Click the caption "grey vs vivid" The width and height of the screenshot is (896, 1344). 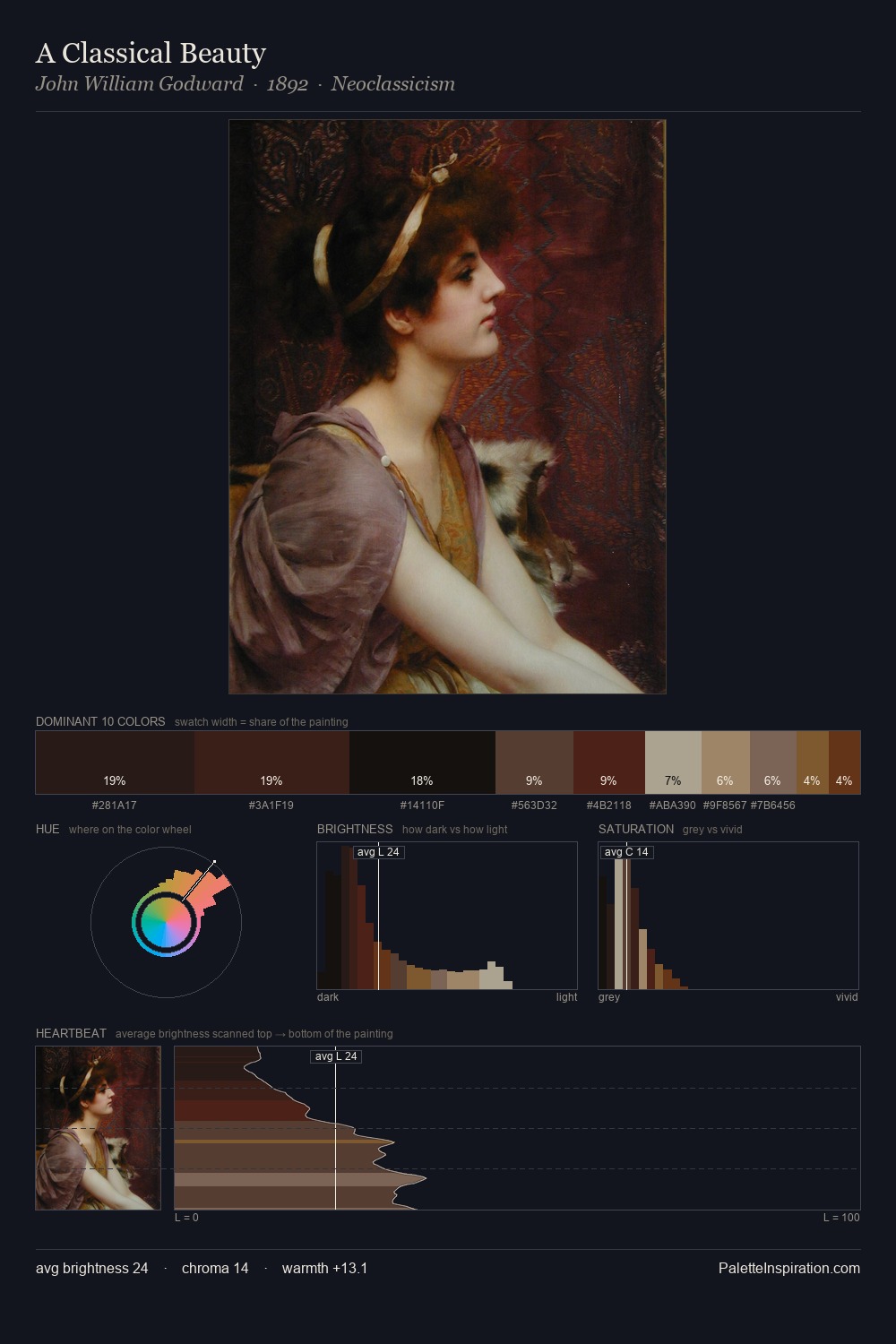point(712,830)
